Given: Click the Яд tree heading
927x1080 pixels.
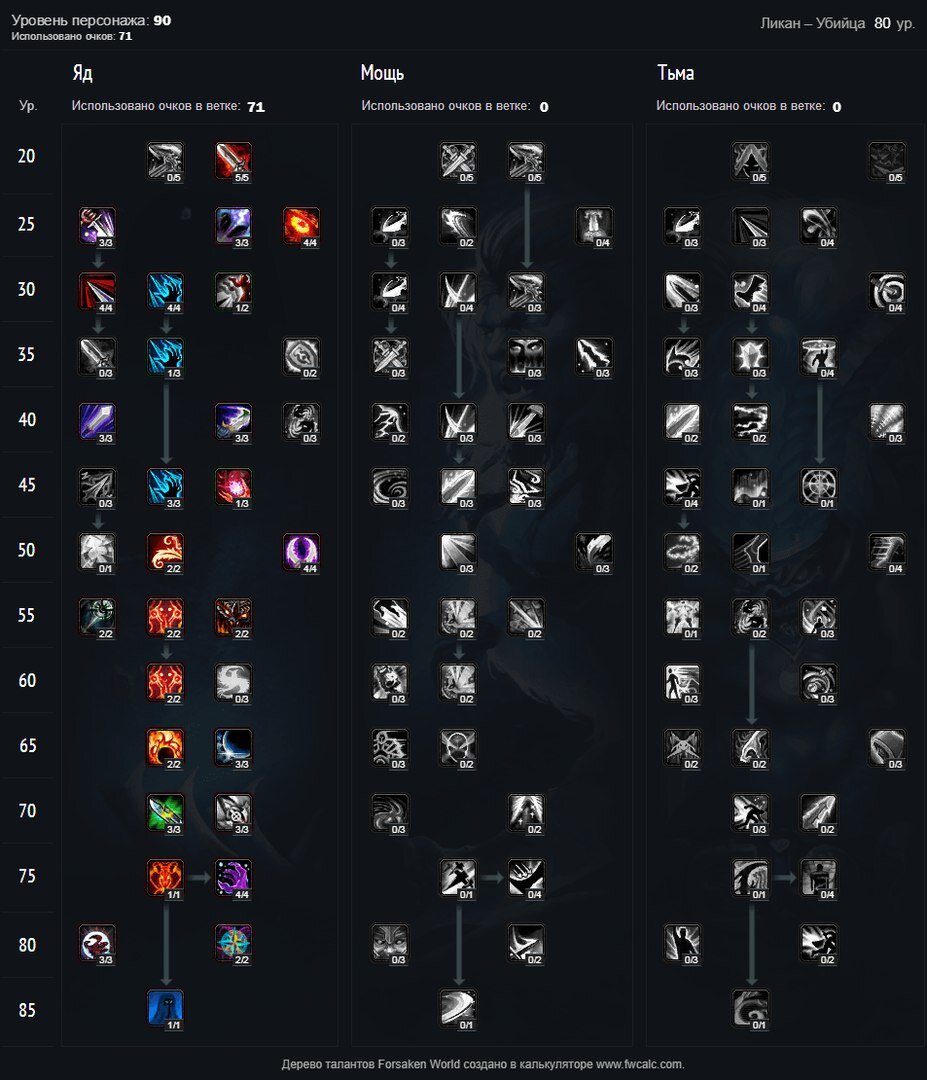Looking at the screenshot, I should [83, 73].
